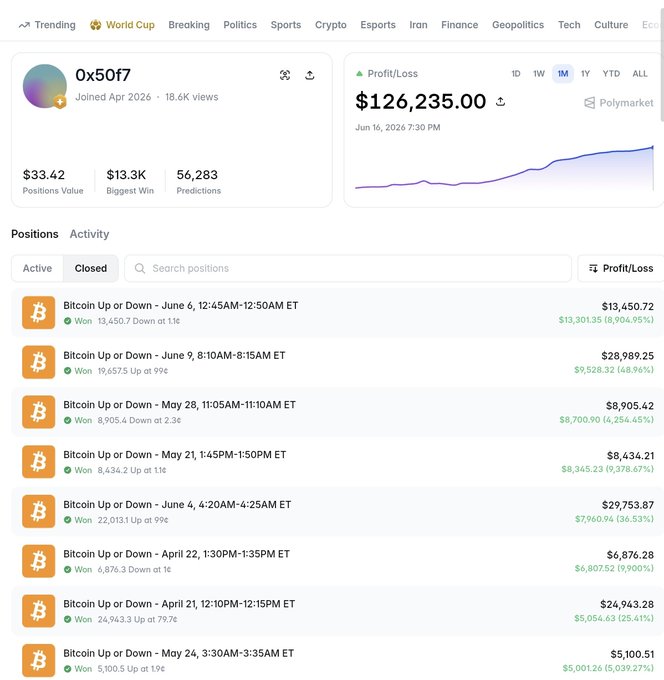The image size is (664, 680).
Task: Open the Crypto category
Action: coord(330,25)
